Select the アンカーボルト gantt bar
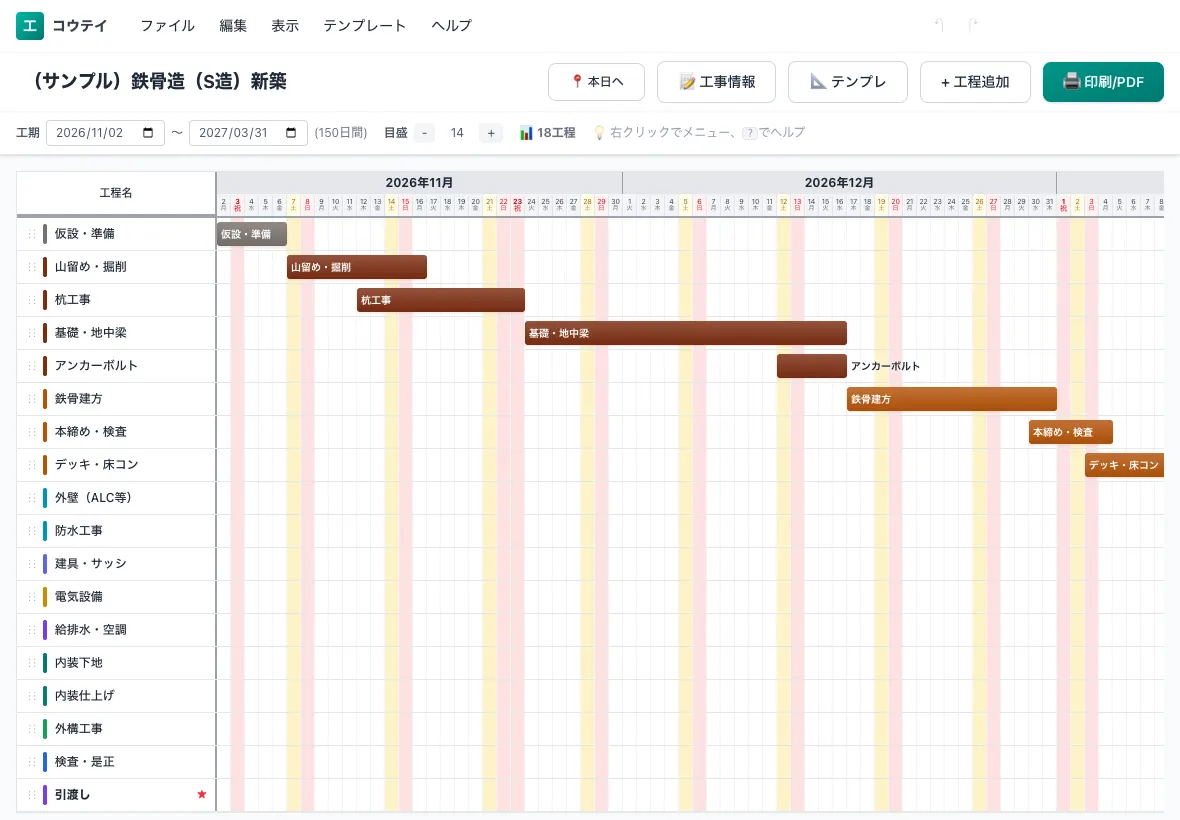 pyautogui.click(x=812, y=366)
